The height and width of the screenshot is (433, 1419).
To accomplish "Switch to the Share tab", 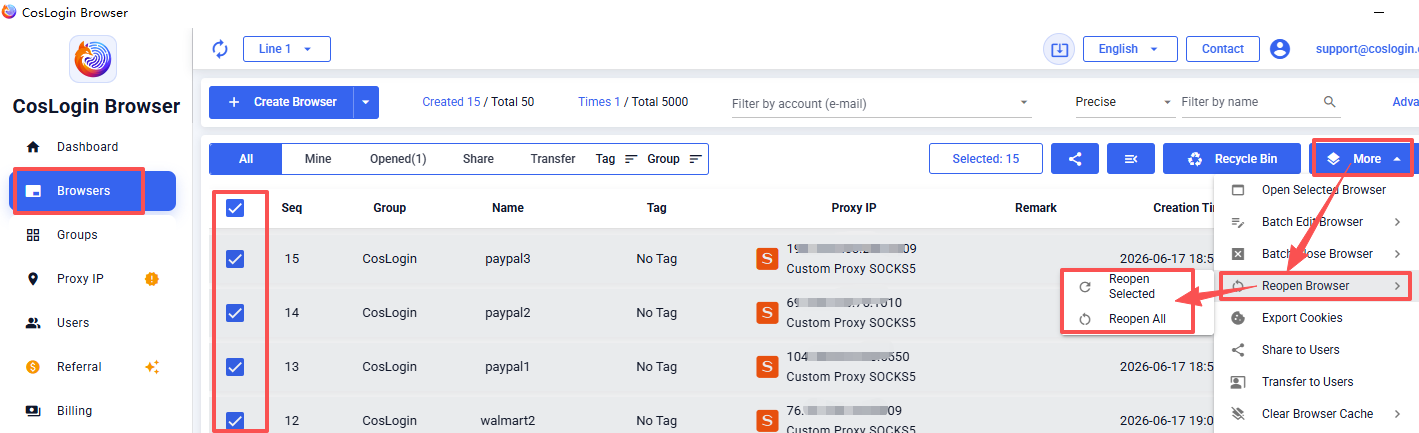I will click(478, 159).
